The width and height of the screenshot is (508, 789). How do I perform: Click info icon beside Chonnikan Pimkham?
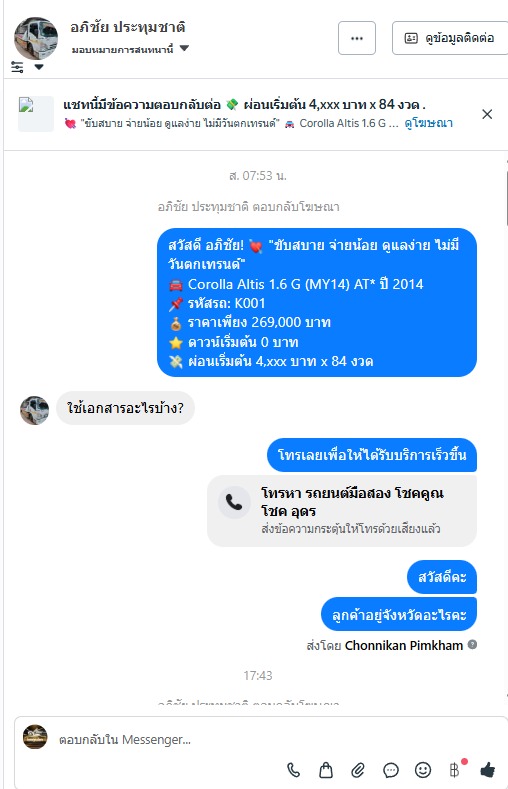[472, 644]
